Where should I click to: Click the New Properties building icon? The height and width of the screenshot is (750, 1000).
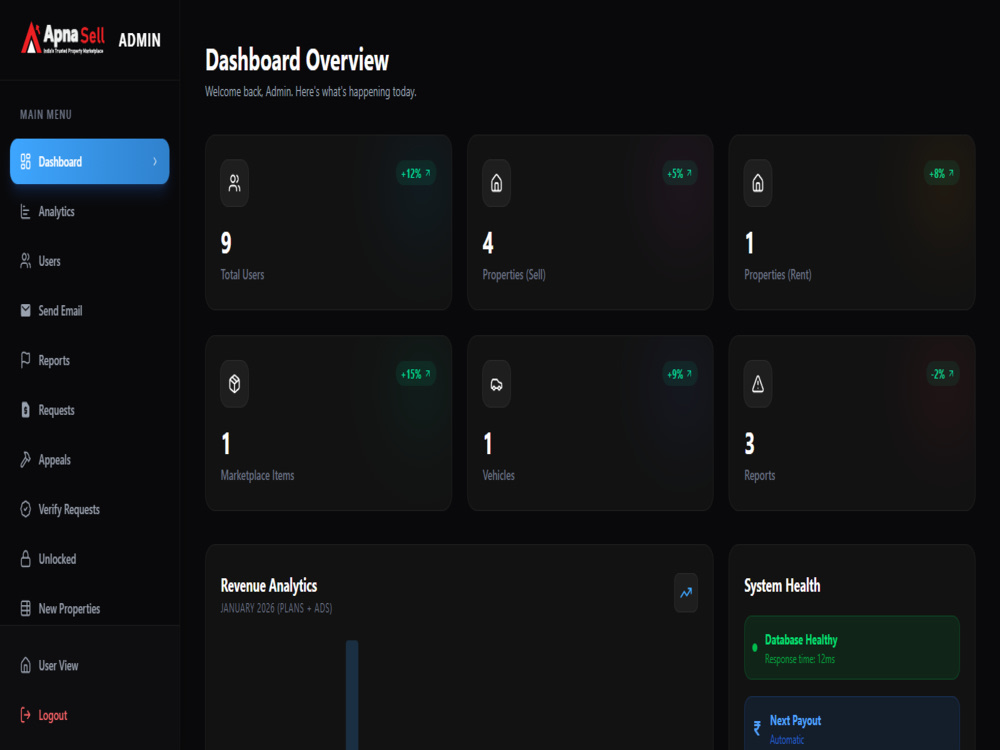pos(26,608)
